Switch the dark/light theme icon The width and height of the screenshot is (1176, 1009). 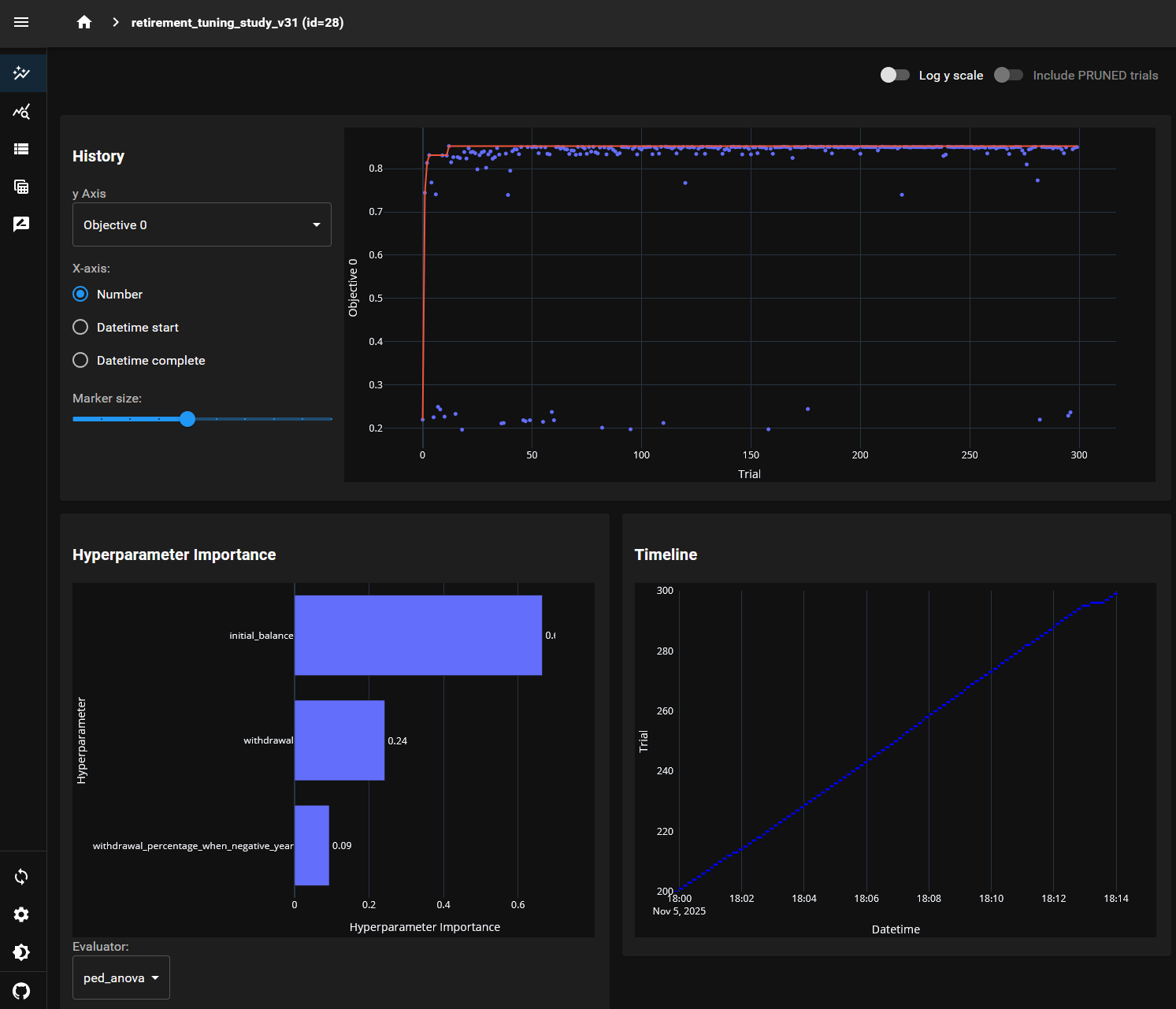(x=21, y=952)
